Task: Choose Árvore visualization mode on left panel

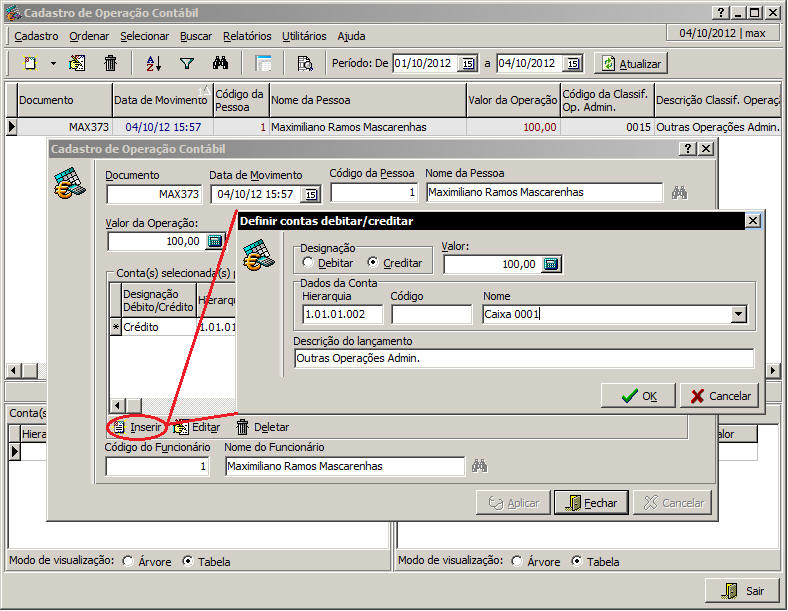Action: (x=128, y=561)
